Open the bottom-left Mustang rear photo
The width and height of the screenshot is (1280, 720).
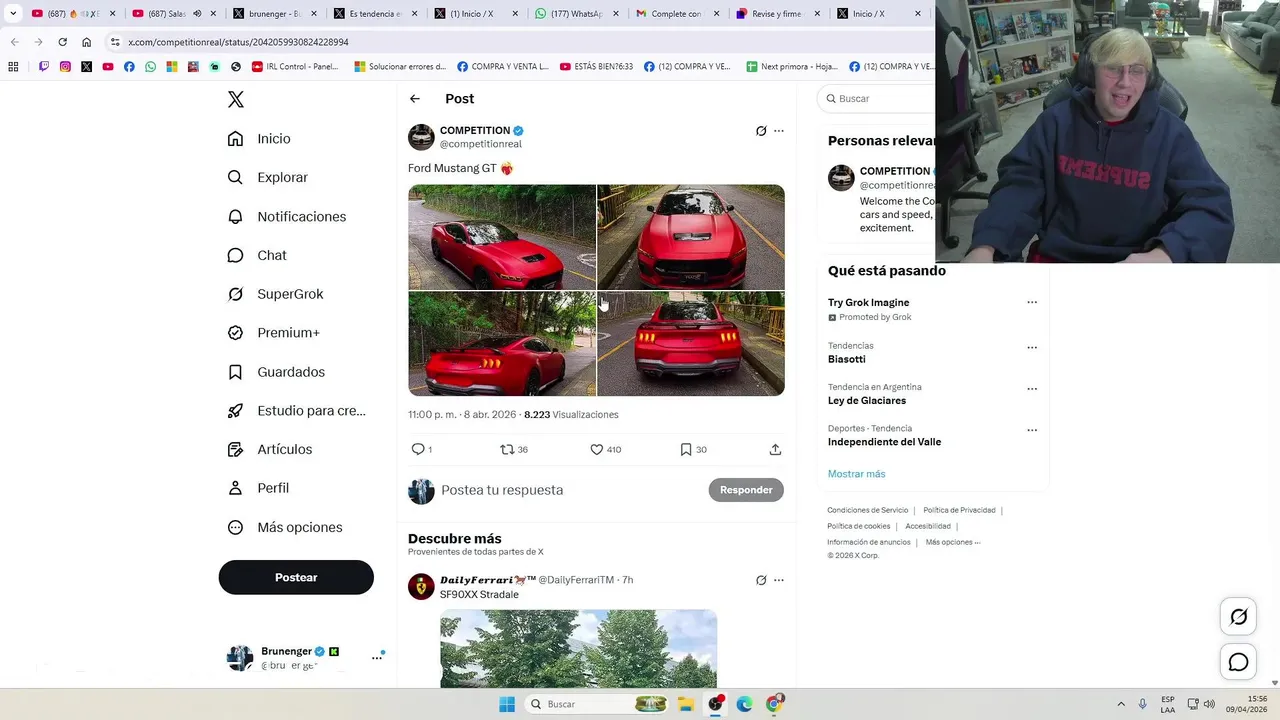pos(502,344)
